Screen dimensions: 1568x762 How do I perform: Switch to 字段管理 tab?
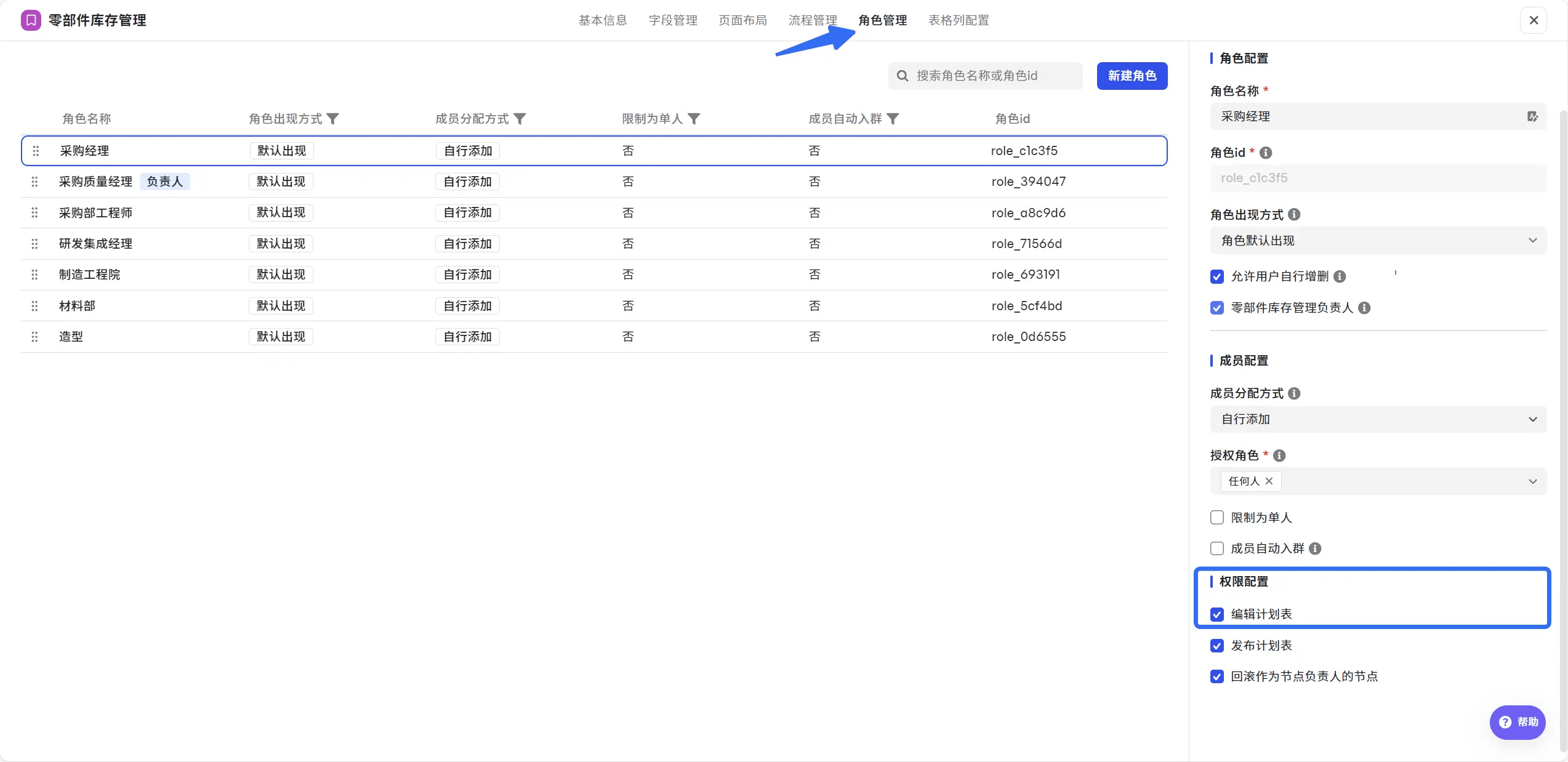pos(673,20)
